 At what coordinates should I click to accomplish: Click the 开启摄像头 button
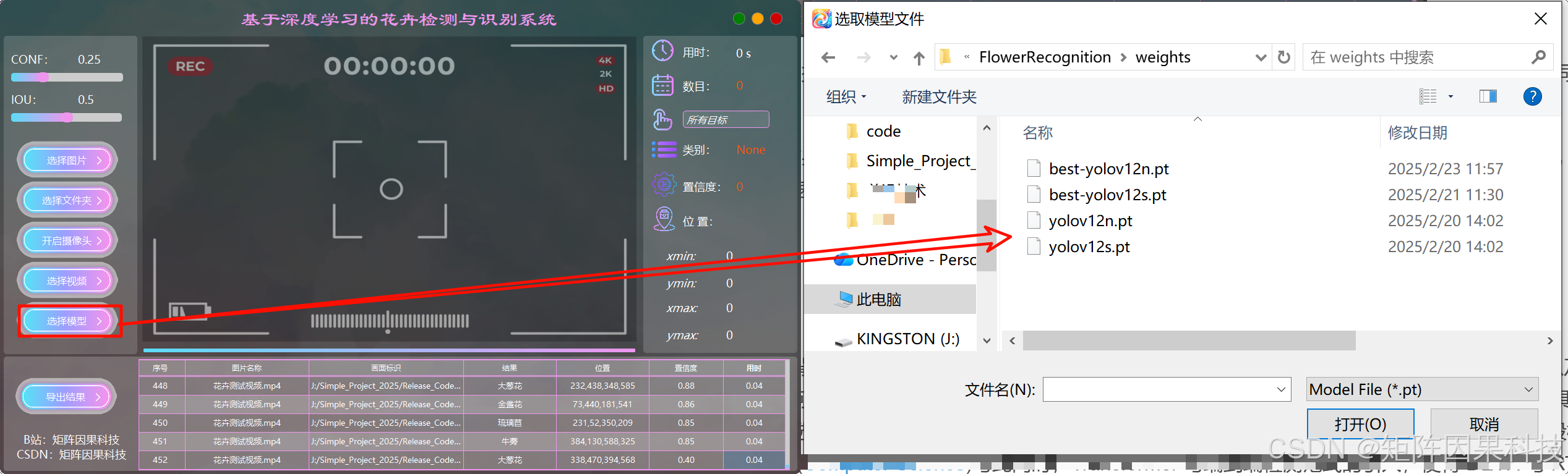point(67,240)
